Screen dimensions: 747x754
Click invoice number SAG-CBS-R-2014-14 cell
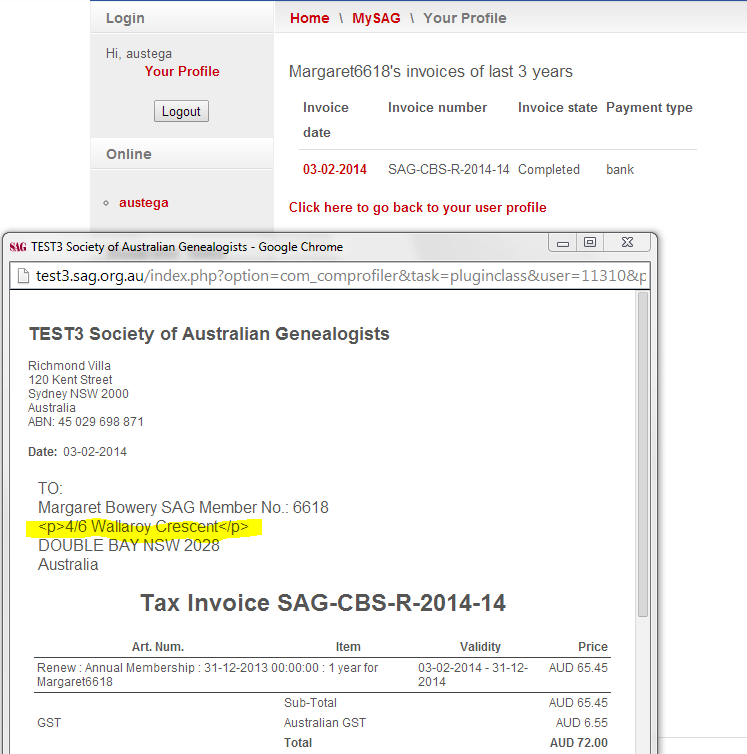(x=448, y=169)
